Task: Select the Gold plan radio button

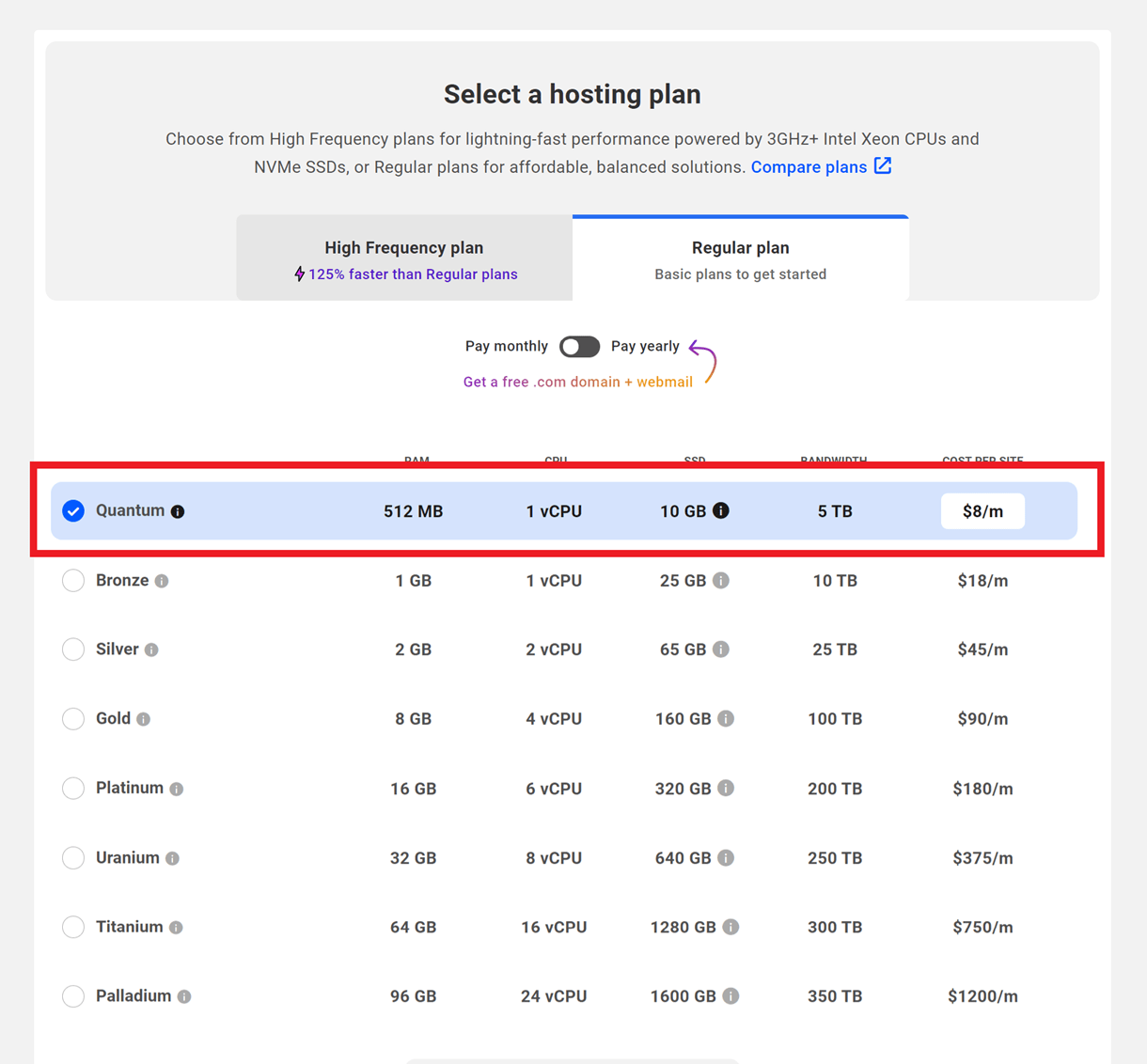Action: pos(73,718)
